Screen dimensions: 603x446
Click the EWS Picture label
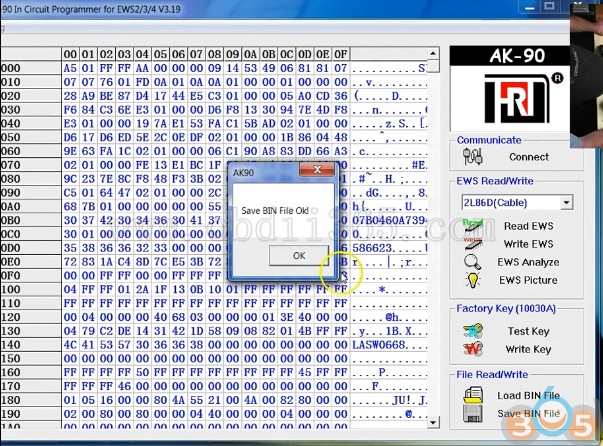point(528,280)
